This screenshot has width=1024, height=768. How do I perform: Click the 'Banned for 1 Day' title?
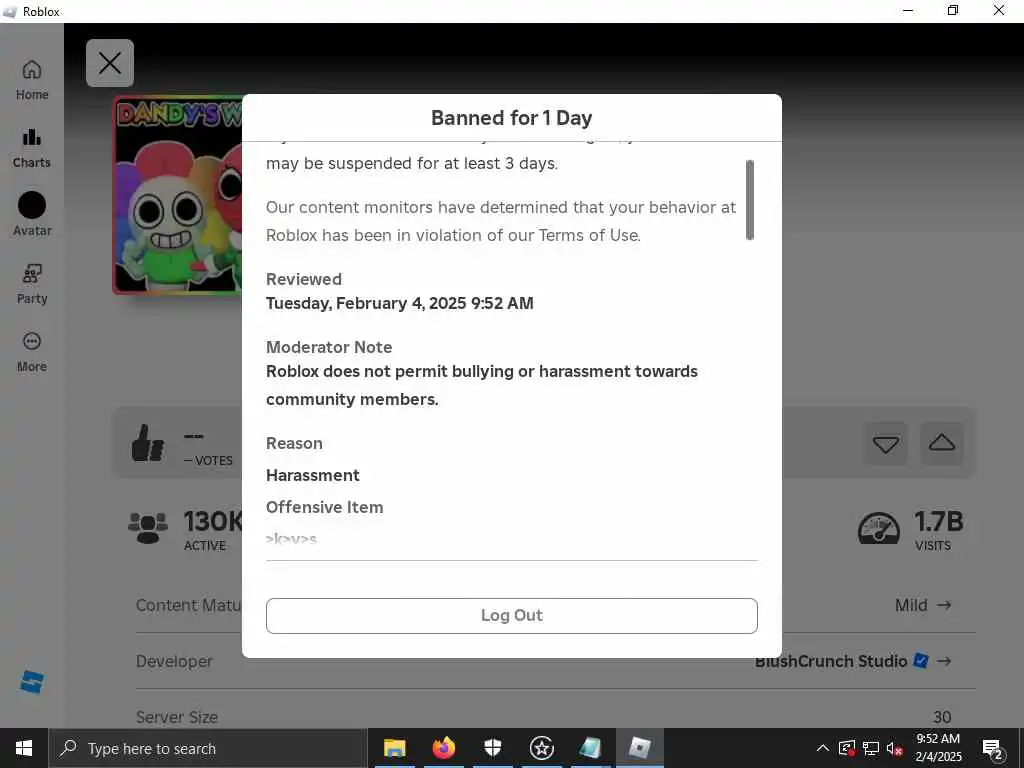point(511,118)
